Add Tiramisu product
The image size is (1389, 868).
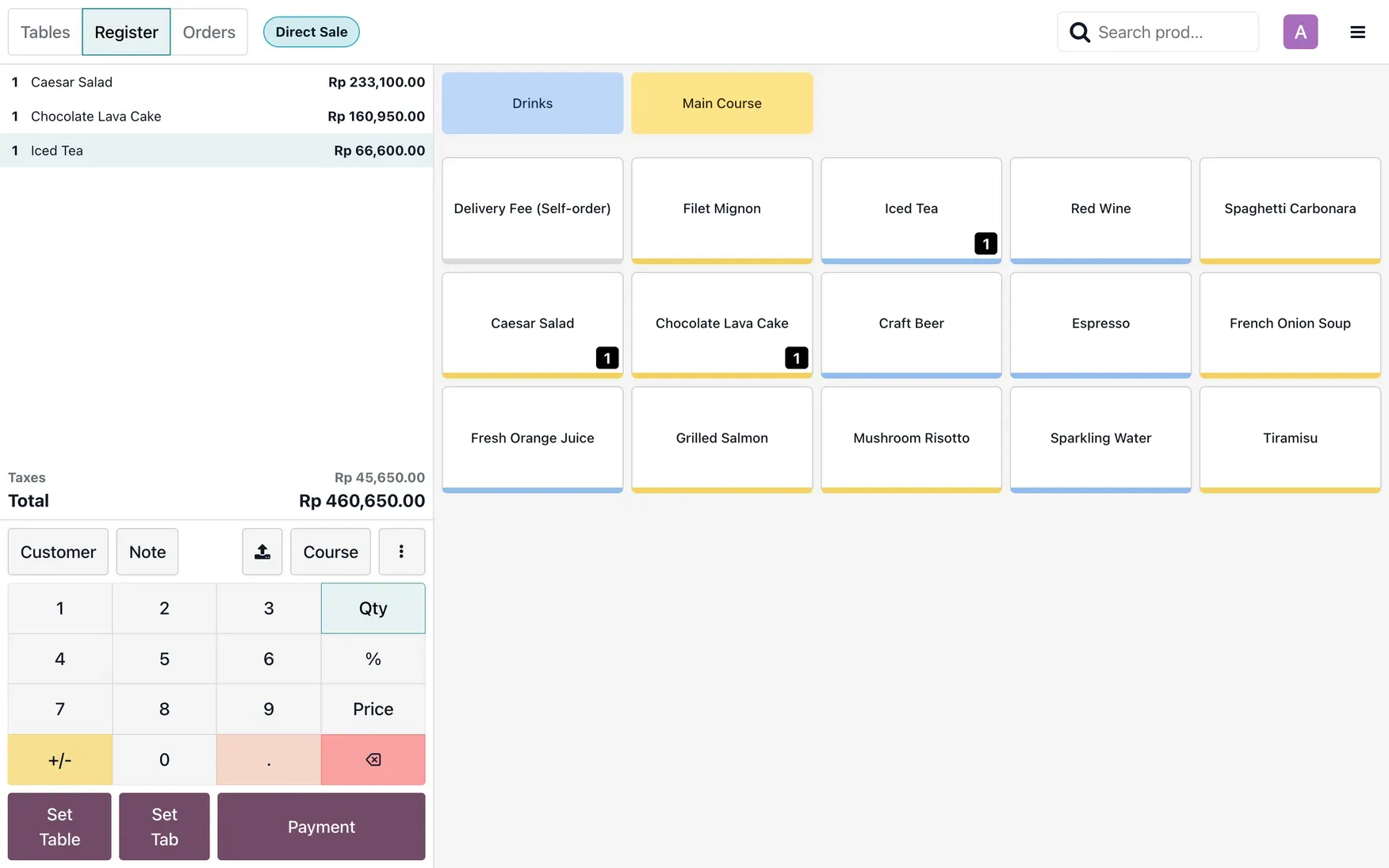point(1290,440)
